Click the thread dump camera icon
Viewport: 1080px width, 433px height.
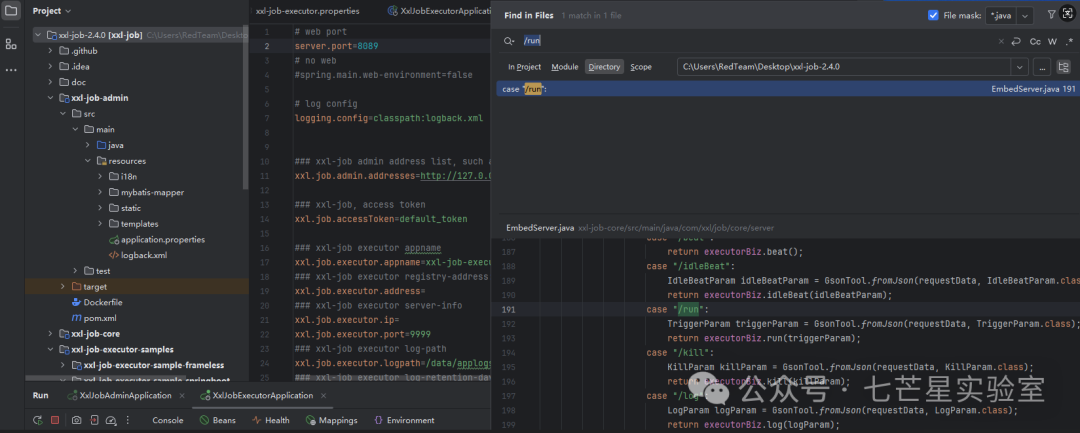pyautogui.click(x=76, y=420)
